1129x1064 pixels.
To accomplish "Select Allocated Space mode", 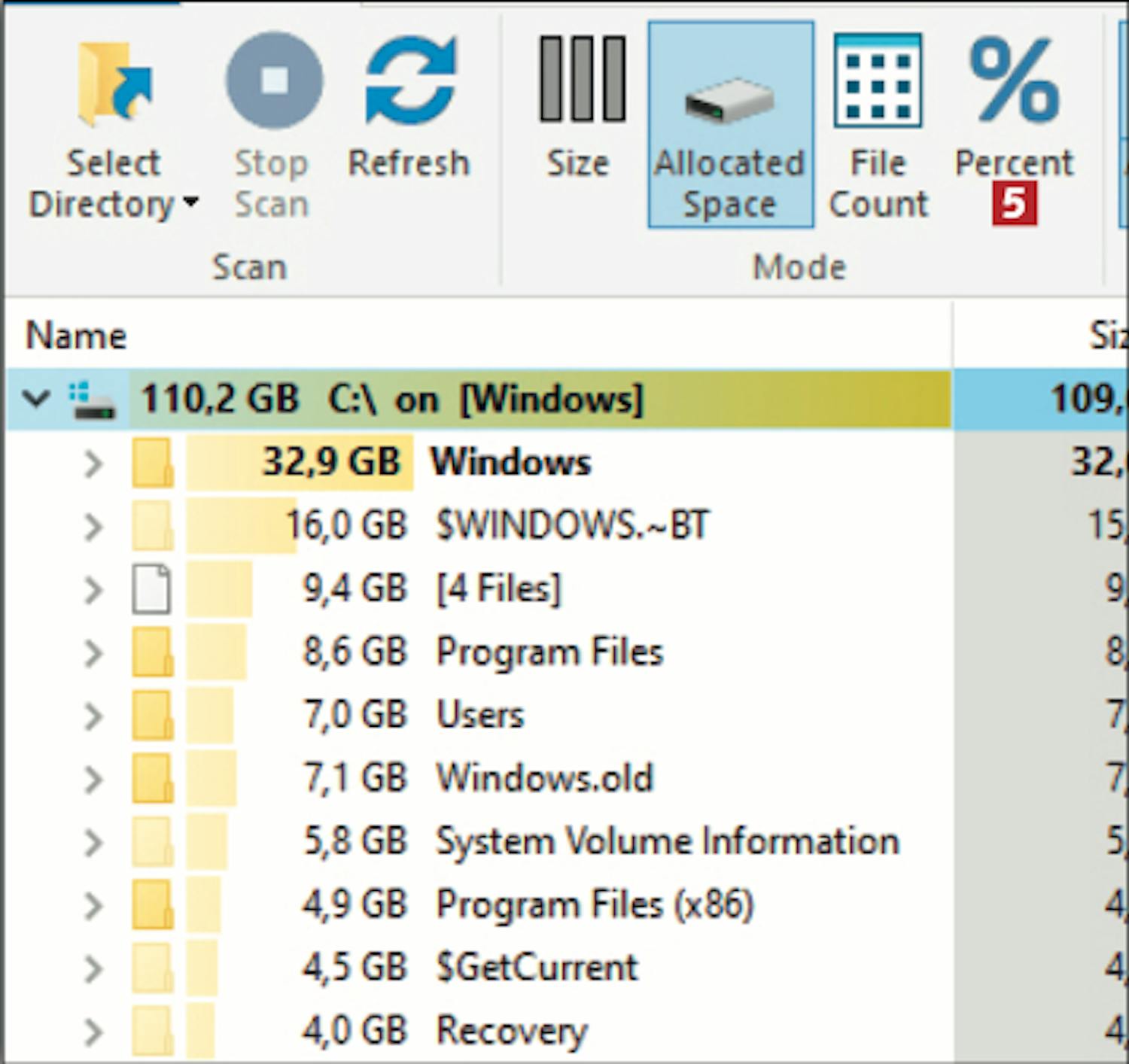I will coord(729,124).
